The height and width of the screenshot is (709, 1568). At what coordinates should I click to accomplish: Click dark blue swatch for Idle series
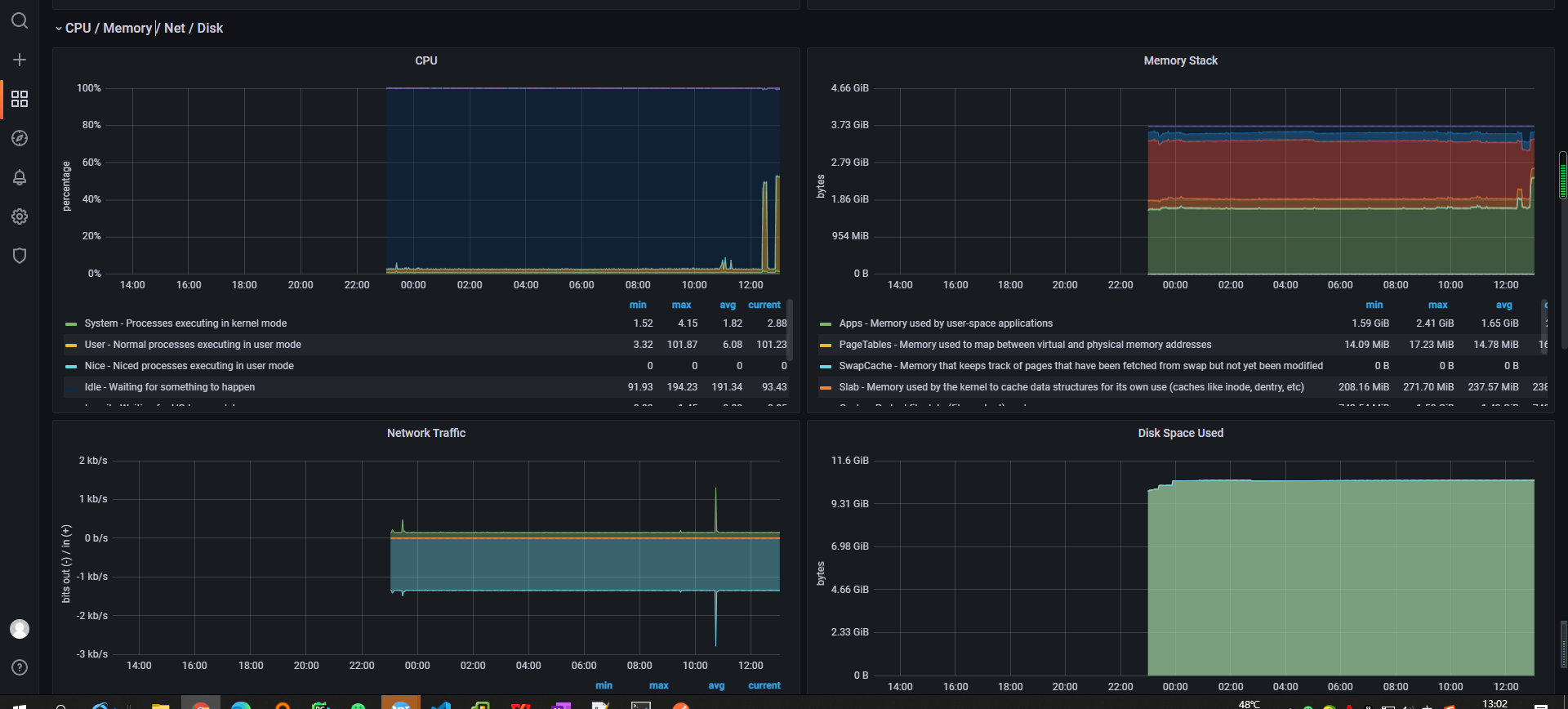click(x=71, y=388)
